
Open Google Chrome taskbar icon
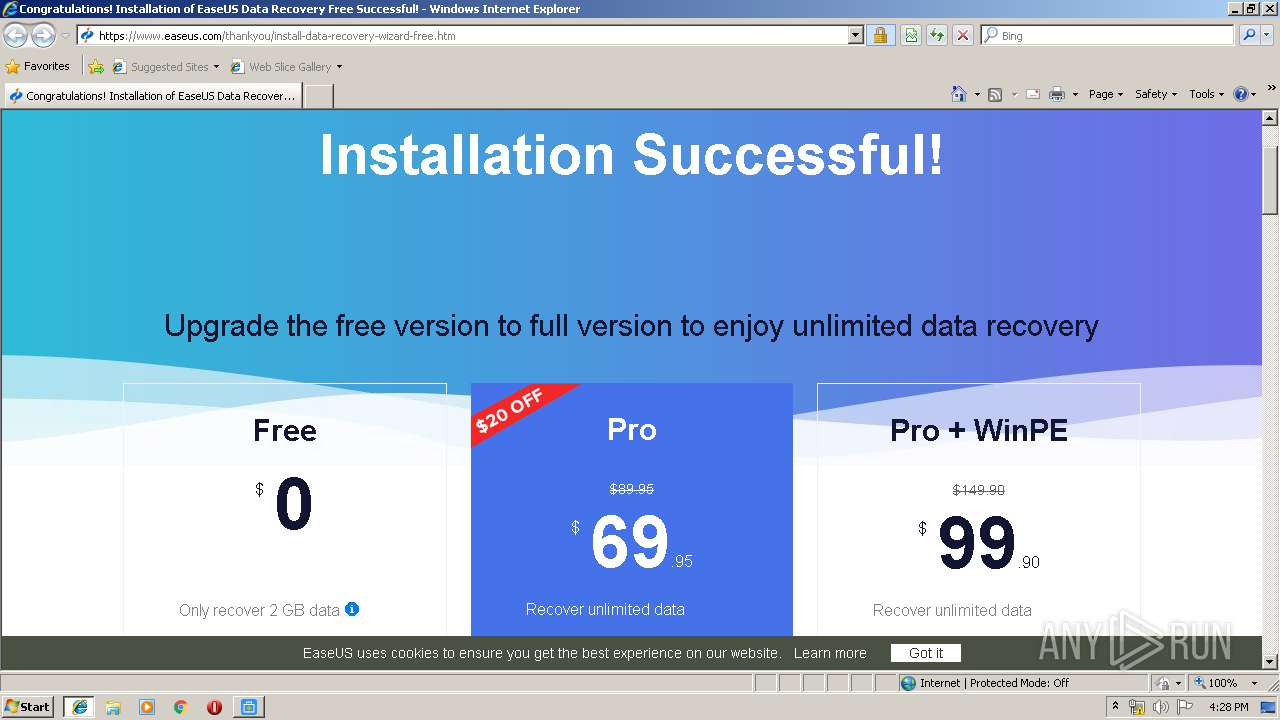coord(181,707)
